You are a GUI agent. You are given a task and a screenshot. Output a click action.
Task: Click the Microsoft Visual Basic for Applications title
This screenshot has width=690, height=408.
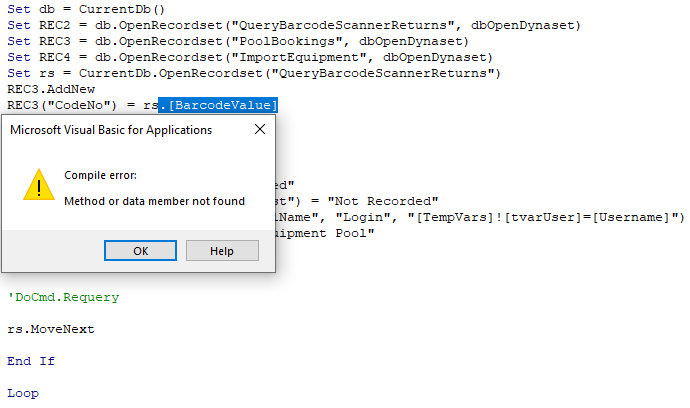110,130
